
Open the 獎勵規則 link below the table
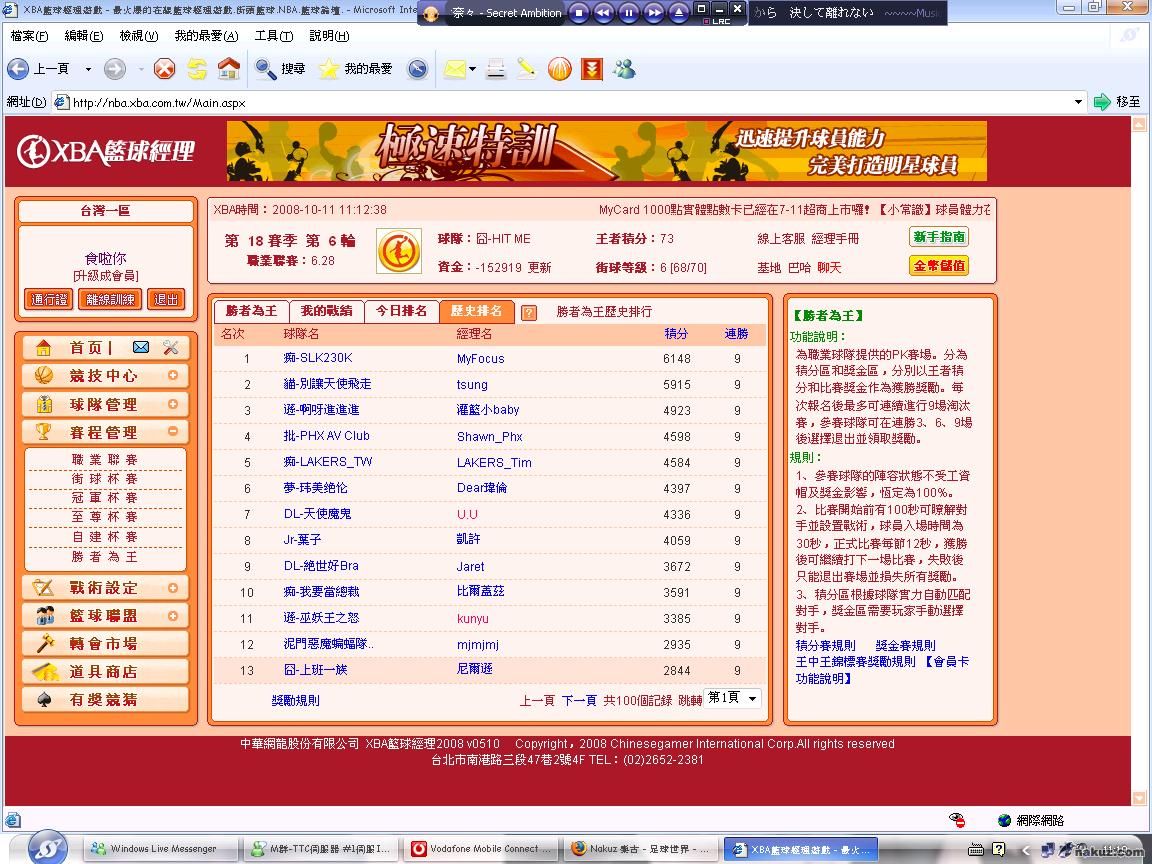(x=296, y=700)
